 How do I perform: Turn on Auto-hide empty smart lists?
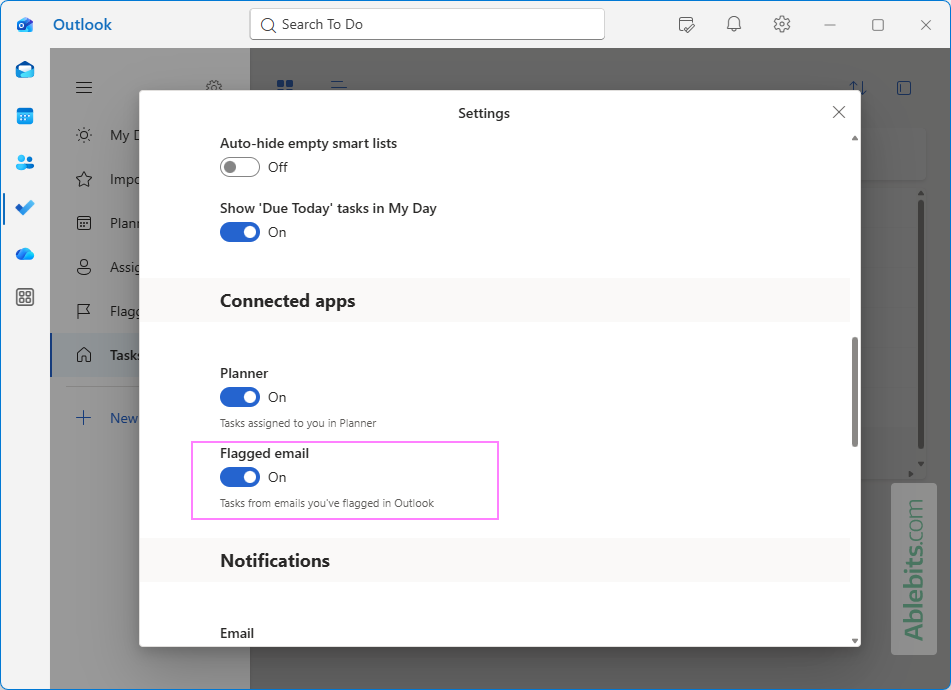coord(240,167)
